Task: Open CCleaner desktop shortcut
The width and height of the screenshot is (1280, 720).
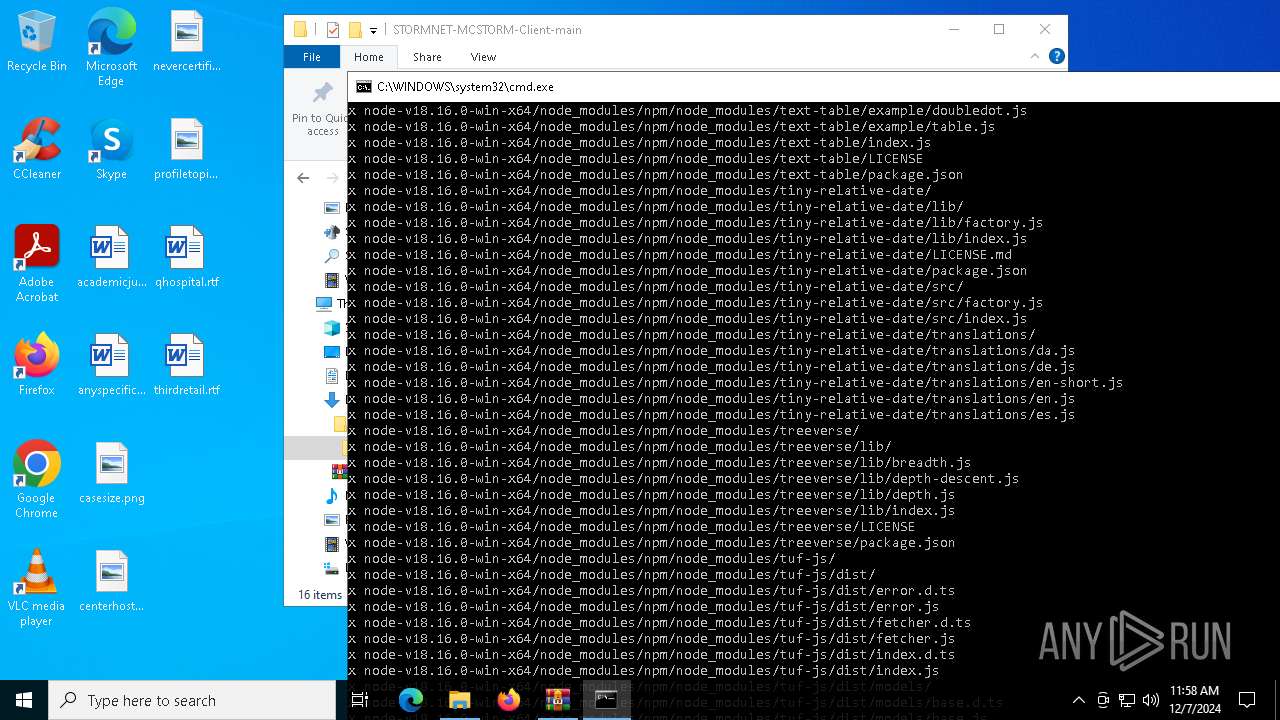Action: tap(37, 150)
